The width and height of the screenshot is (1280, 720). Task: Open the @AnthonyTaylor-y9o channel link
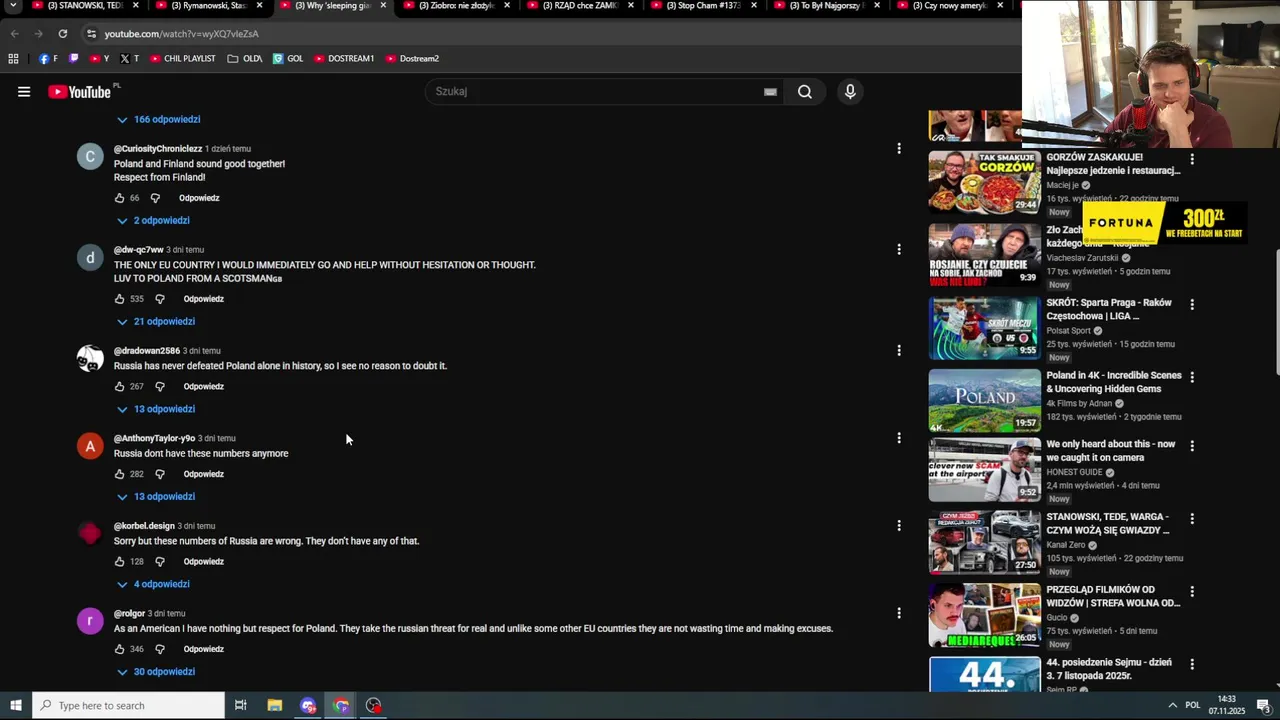coord(154,438)
